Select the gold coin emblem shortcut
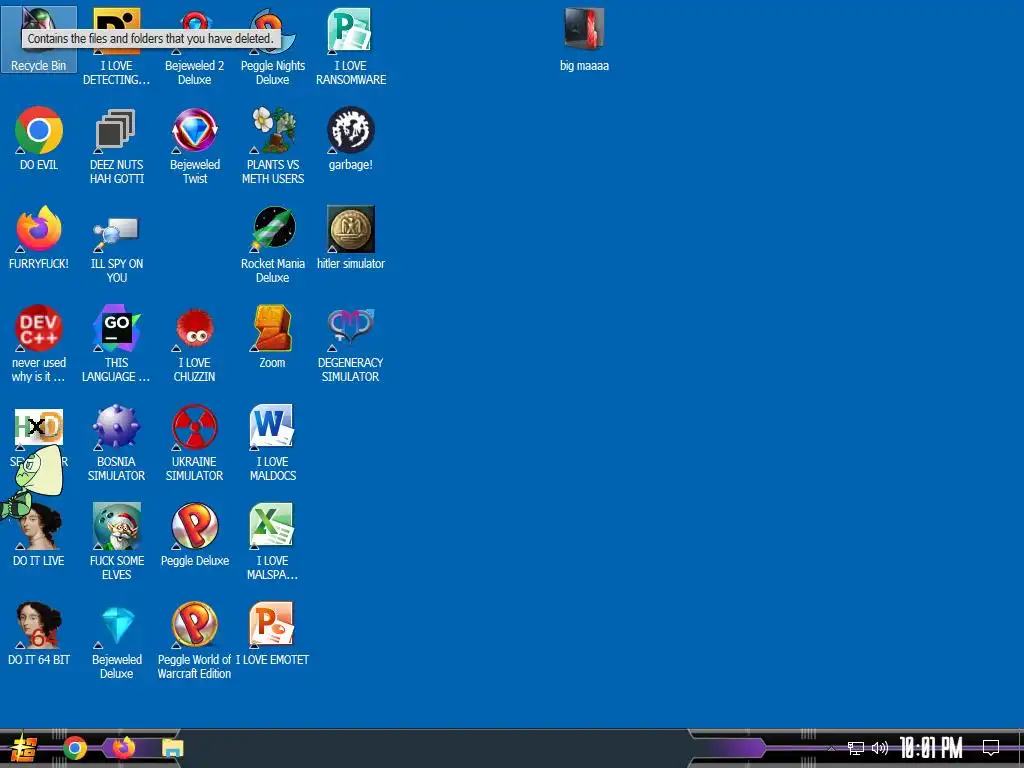Viewport: 1024px width, 768px height. 351,238
